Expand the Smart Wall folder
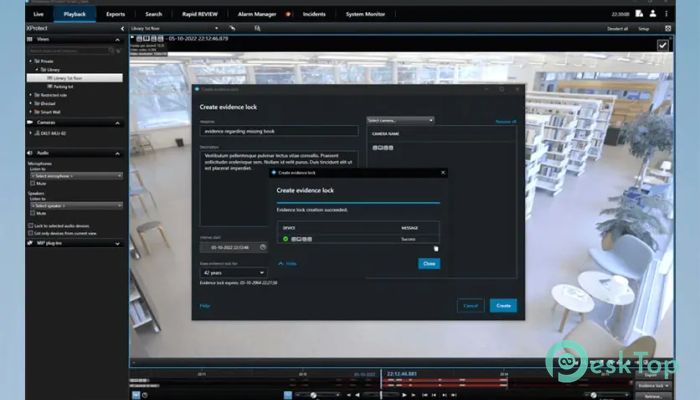 click(x=31, y=112)
